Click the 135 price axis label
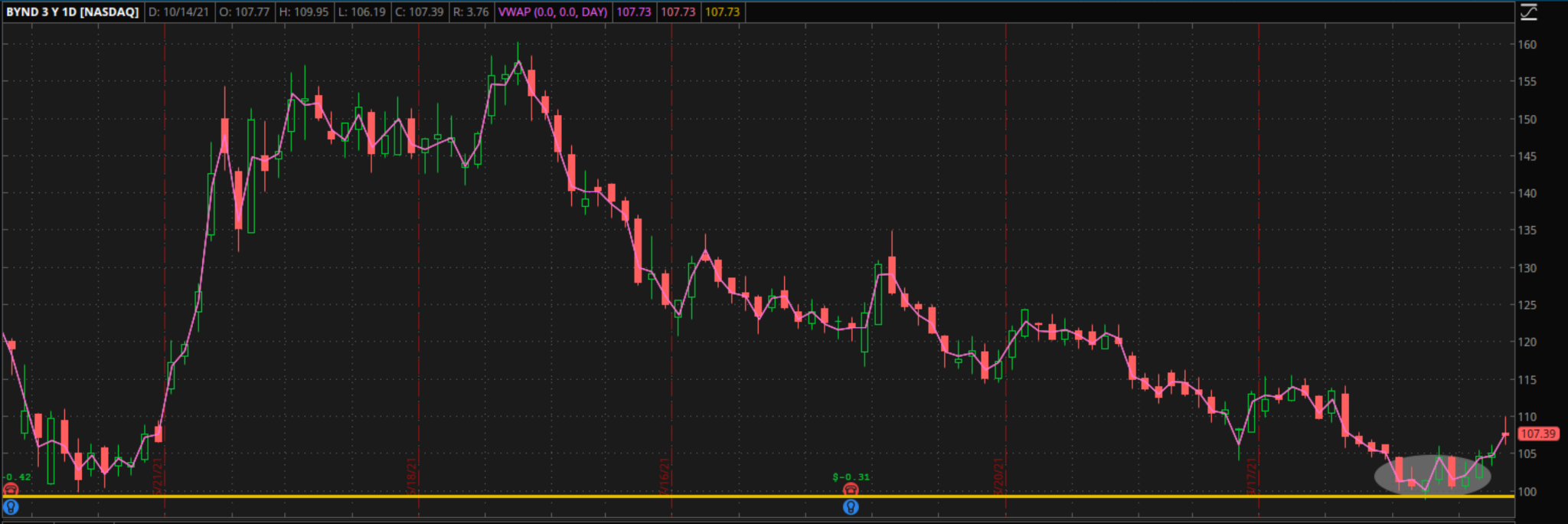 (1527, 230)
